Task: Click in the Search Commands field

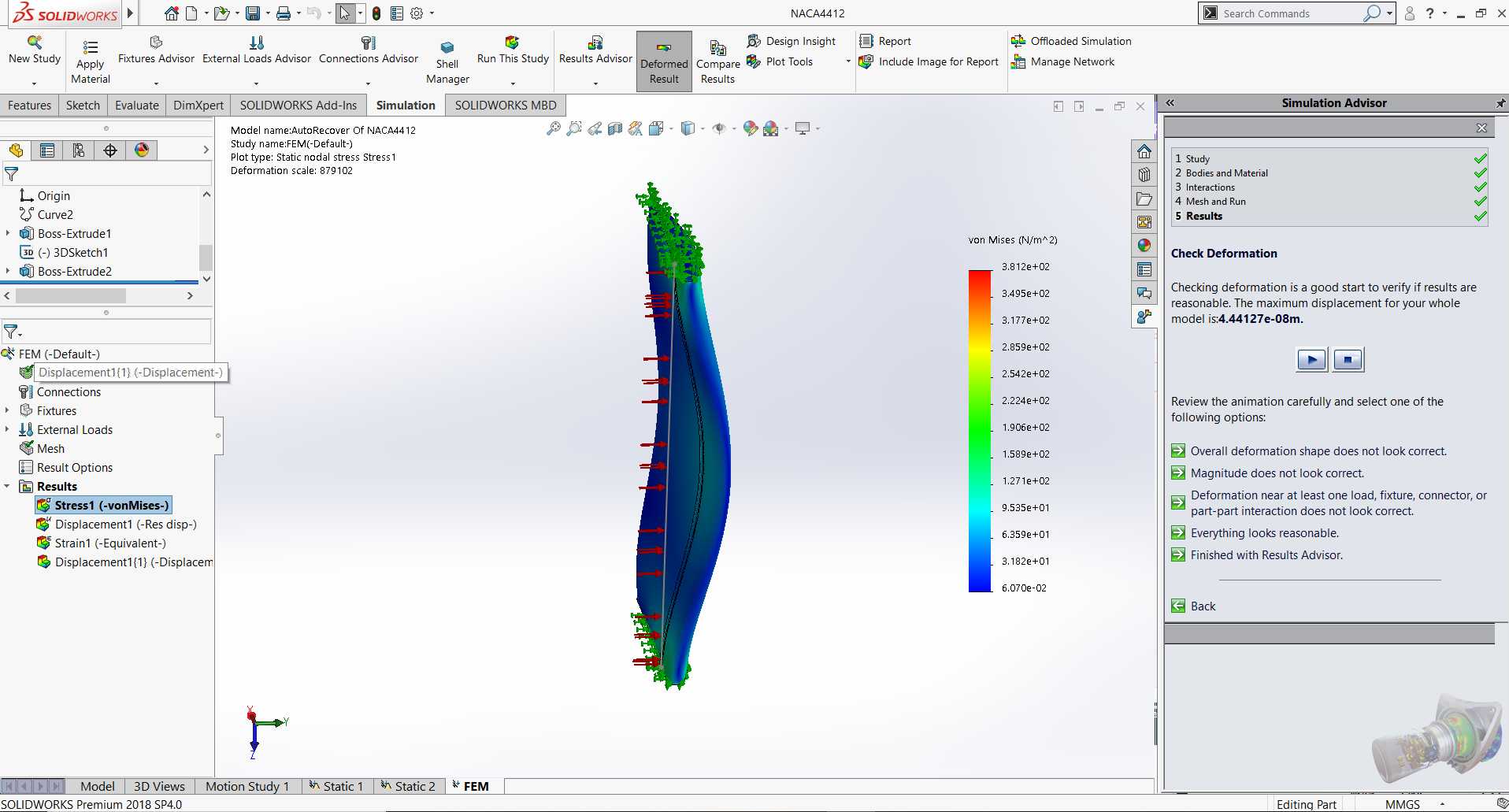Action: [x=1290, y=13]
